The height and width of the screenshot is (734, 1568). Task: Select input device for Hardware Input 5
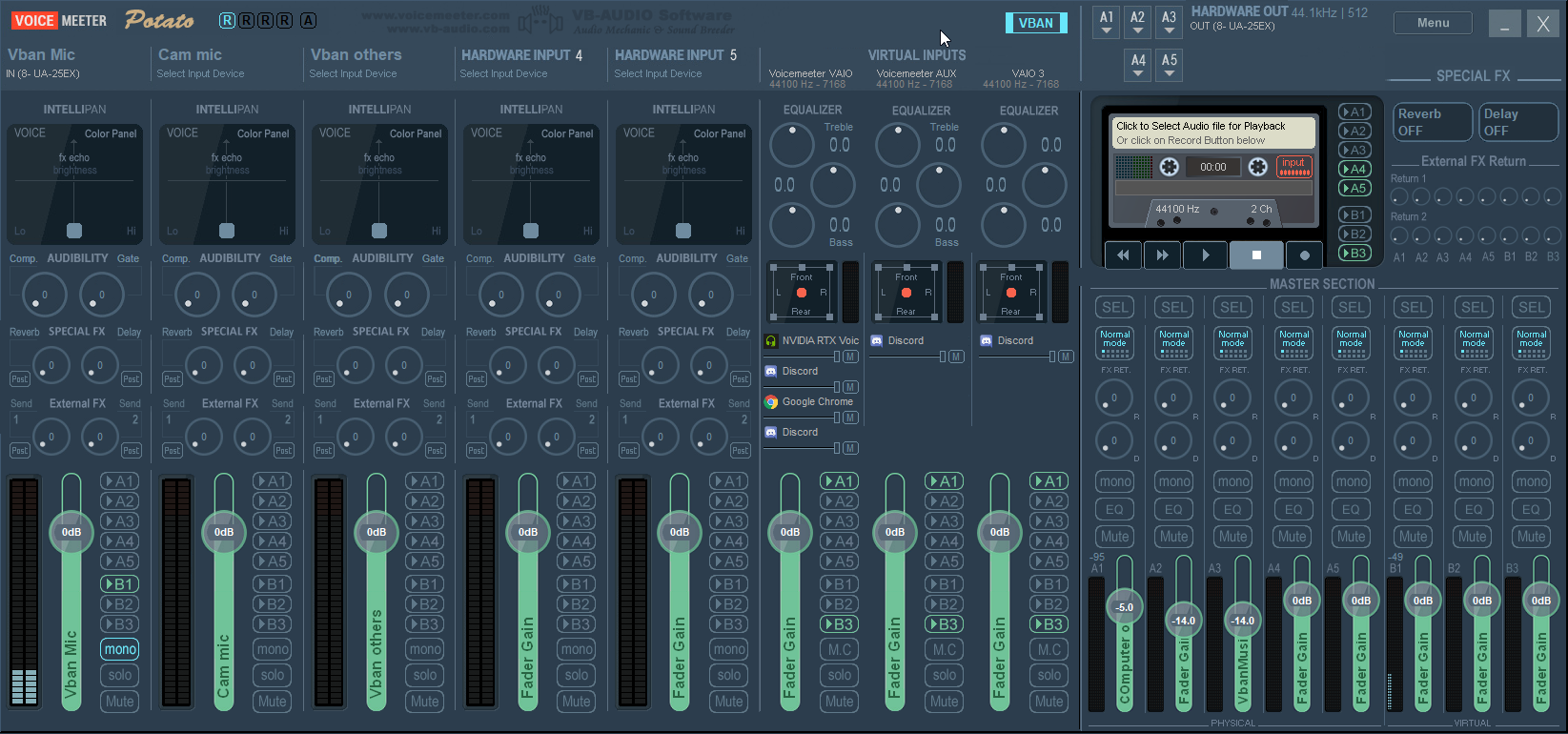[x=658, y=73]
